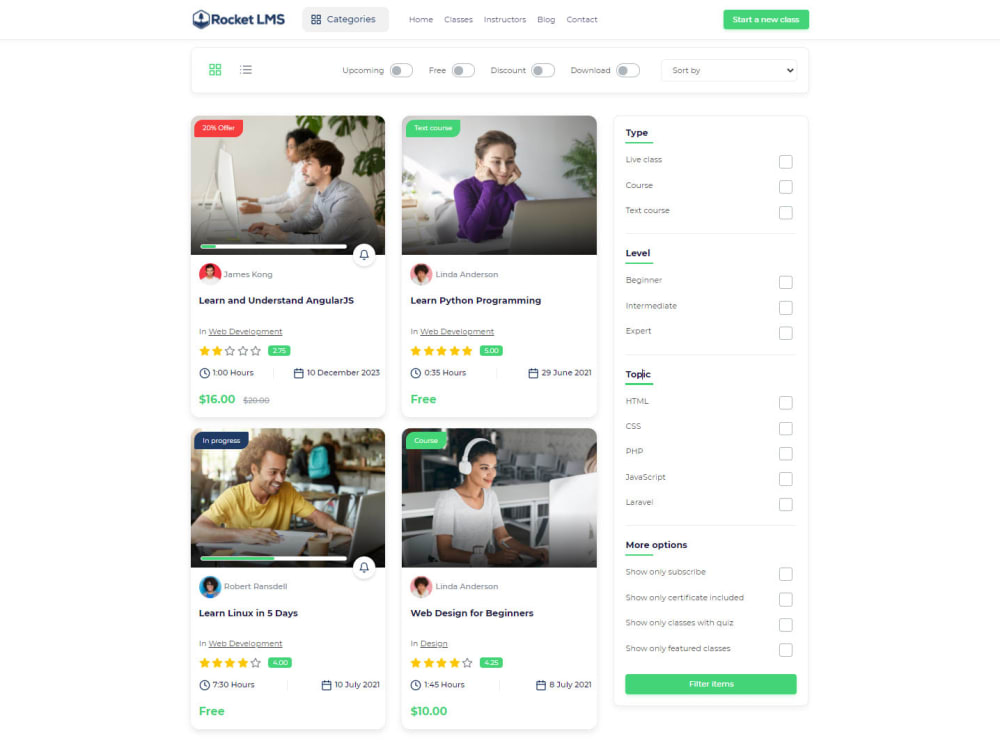The width and height of the screenshot is (1000, 750).
Task: Open the Web Development category link
Action: (245, 331)
